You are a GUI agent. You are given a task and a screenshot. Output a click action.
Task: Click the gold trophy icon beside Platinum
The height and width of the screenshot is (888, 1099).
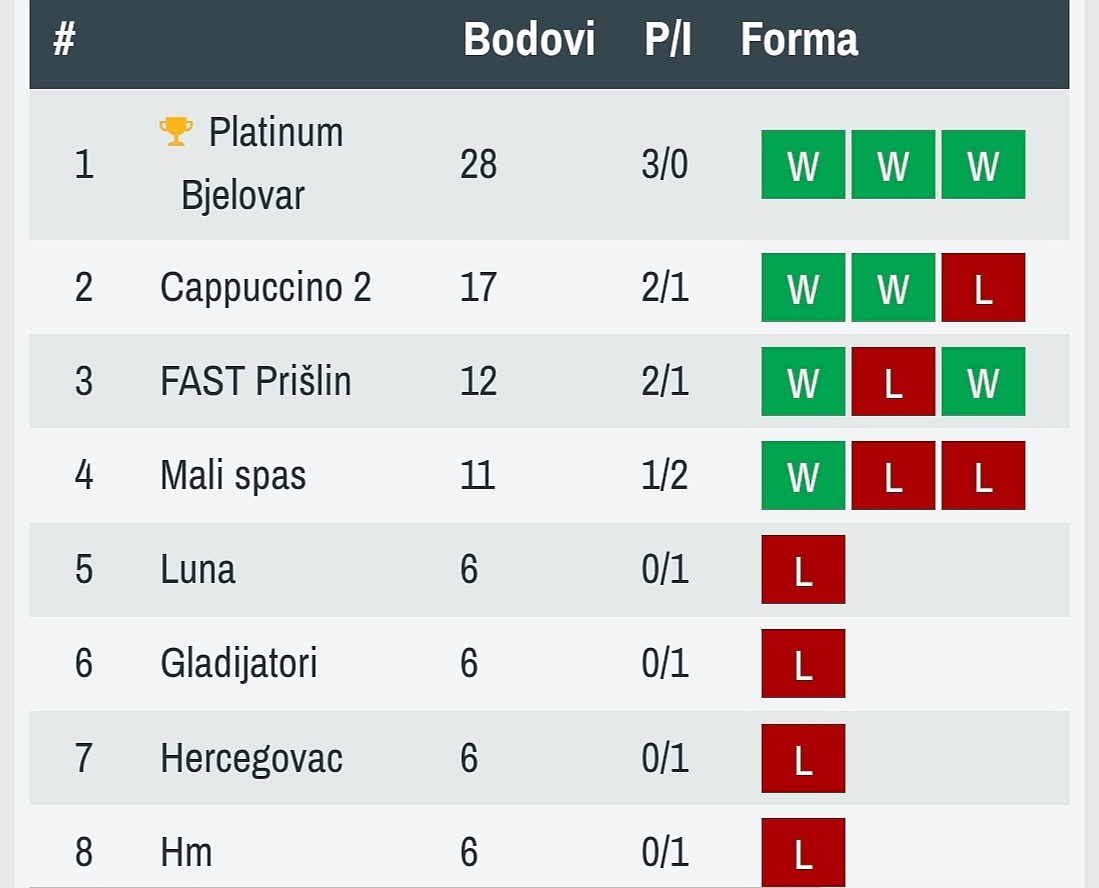176,131
